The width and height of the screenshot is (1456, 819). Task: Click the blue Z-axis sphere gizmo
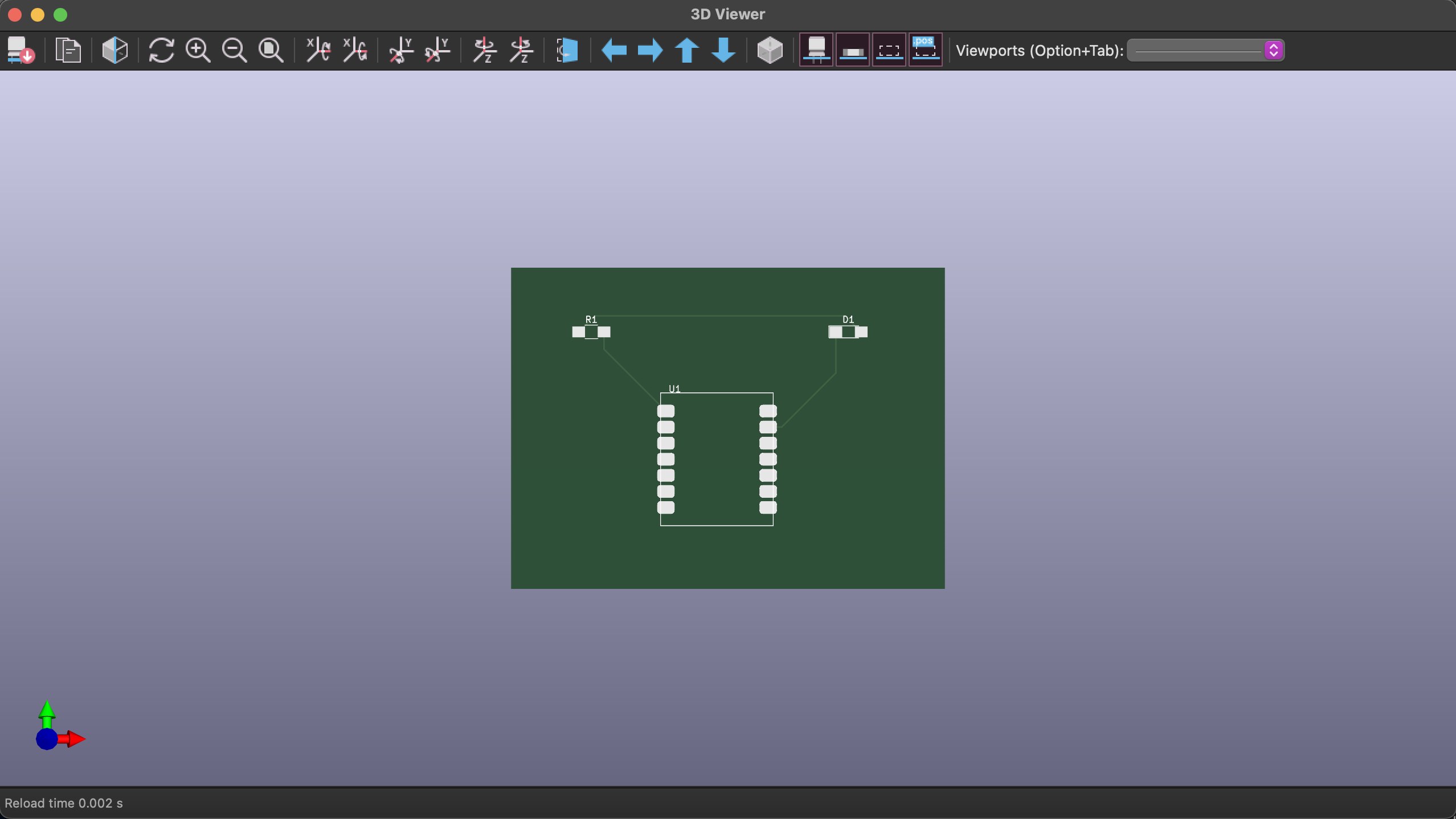(x=47, y=739)
